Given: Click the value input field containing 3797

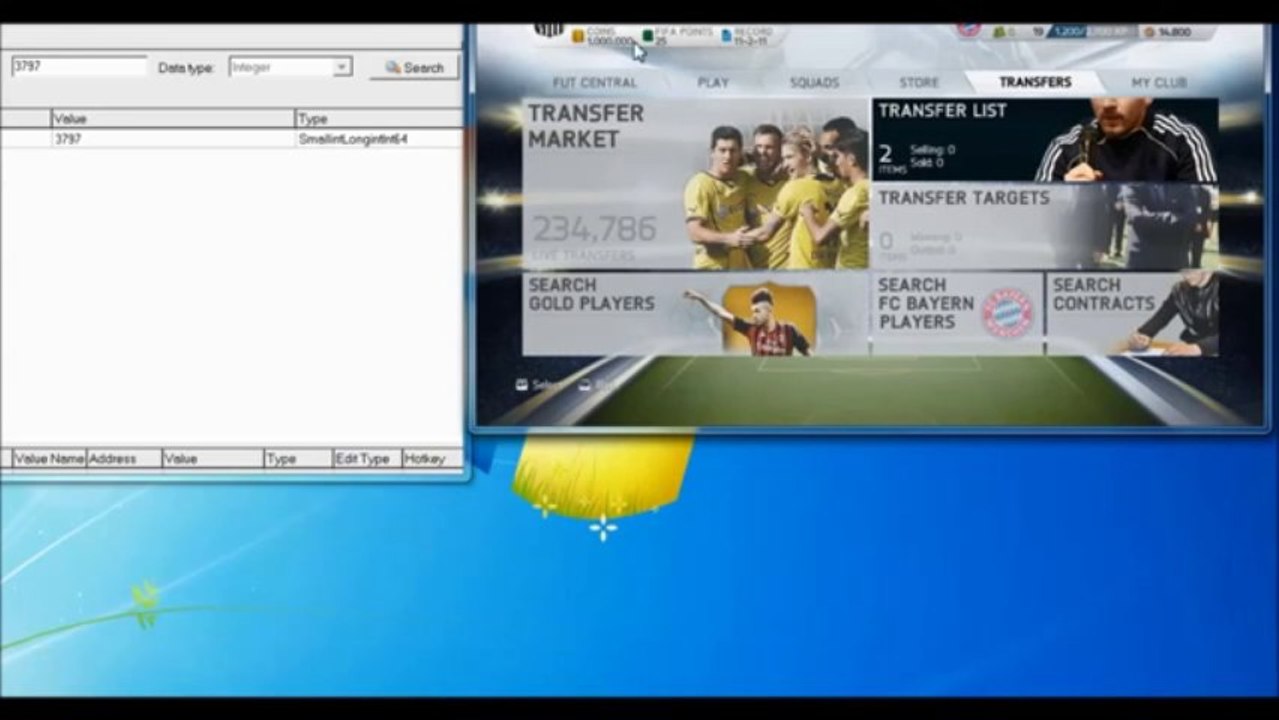Looking at the screenshot, I should pyautogui.click(x=79, y=66).
